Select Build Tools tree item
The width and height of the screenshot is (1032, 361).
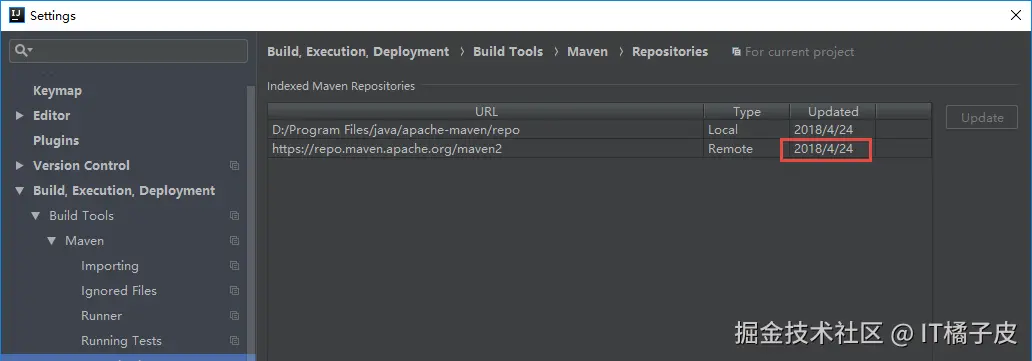(x=82, y=215)
